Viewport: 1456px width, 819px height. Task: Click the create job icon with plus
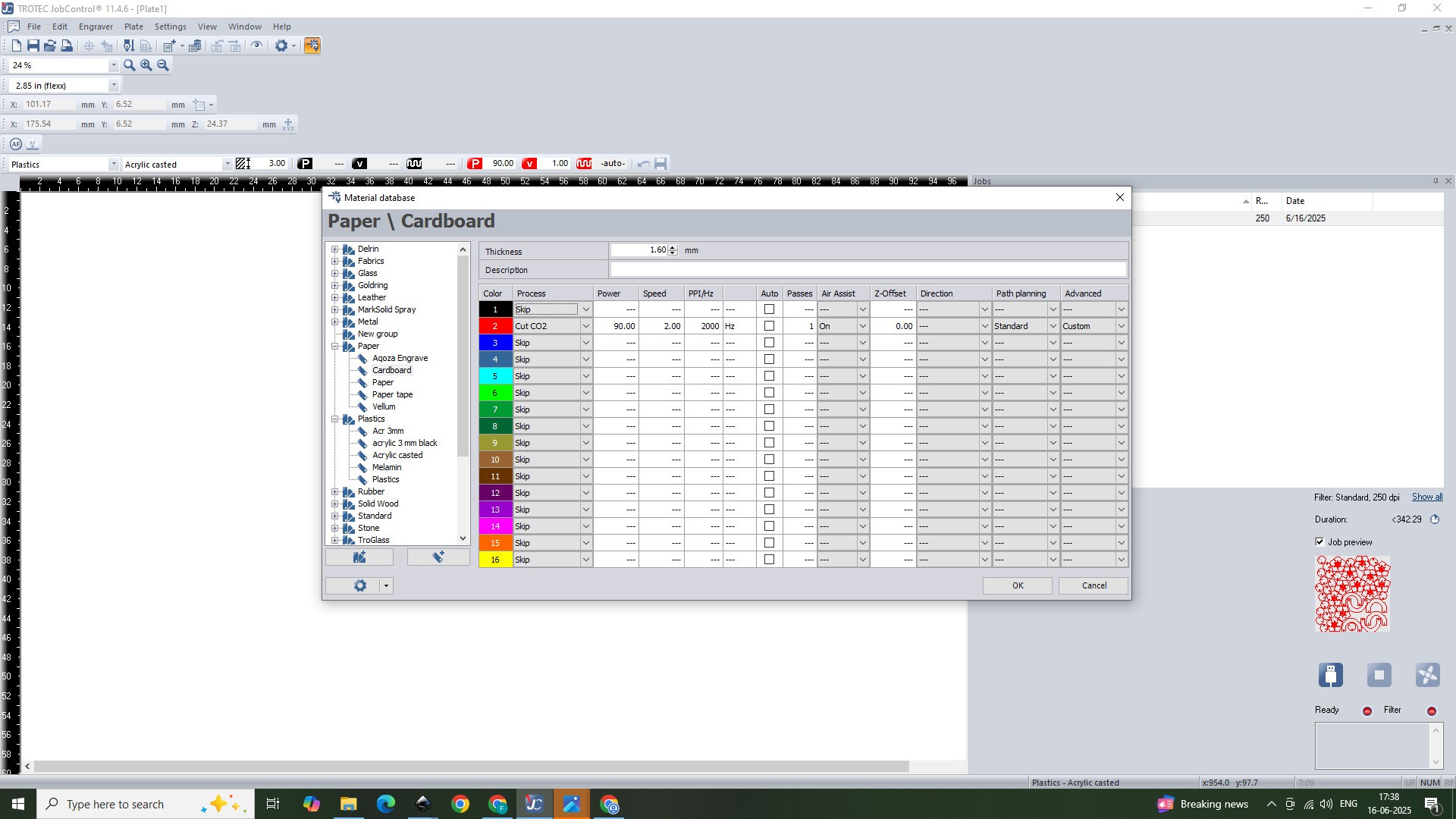pos(169,46)
